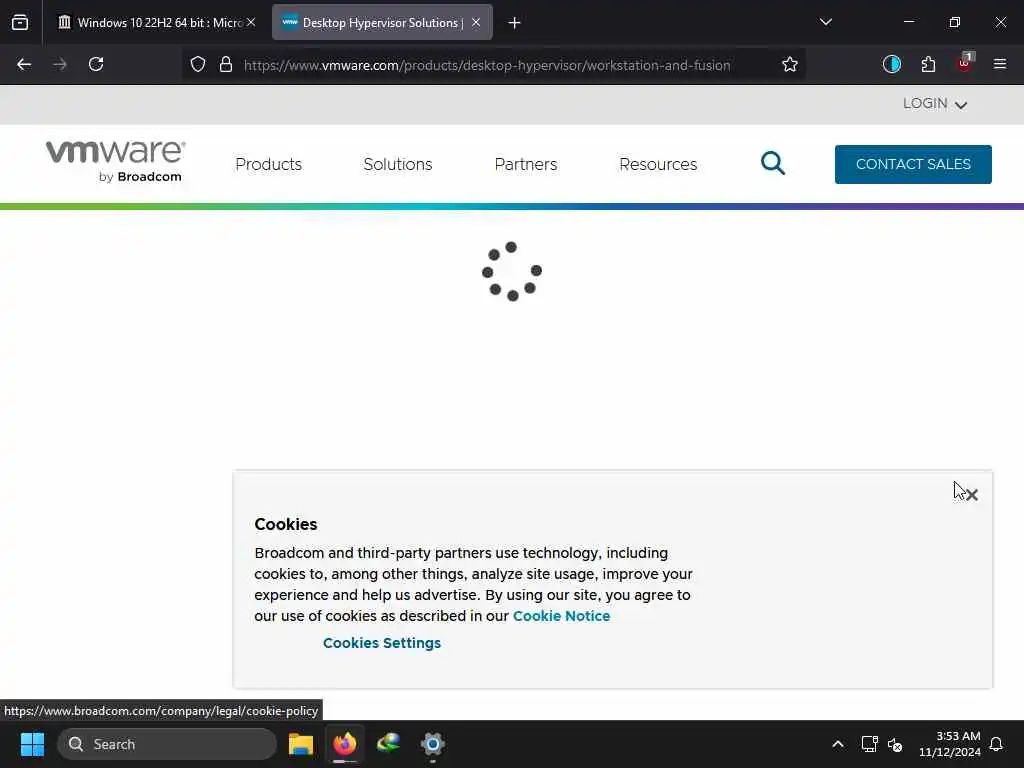Open the Resources menu

[658, 165]
